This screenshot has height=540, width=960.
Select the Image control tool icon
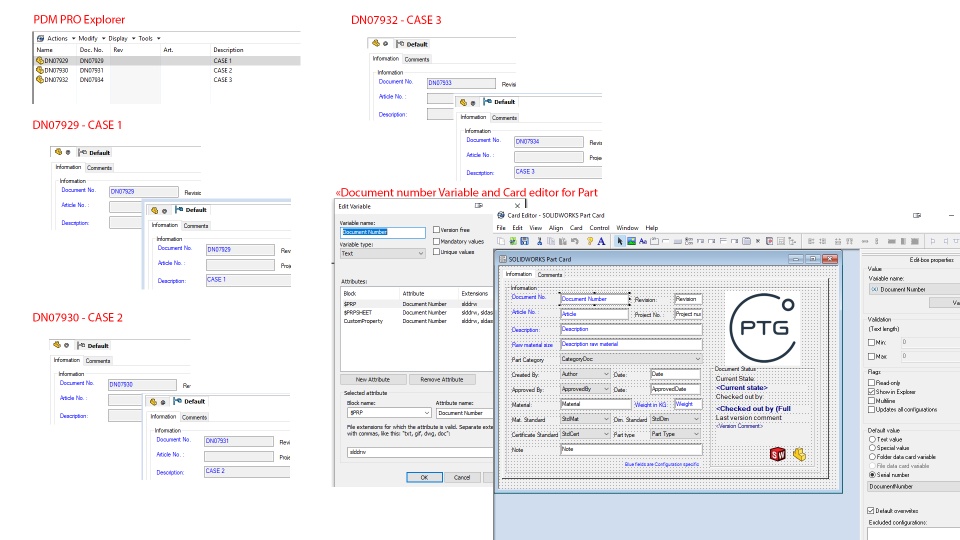point(631,241)
